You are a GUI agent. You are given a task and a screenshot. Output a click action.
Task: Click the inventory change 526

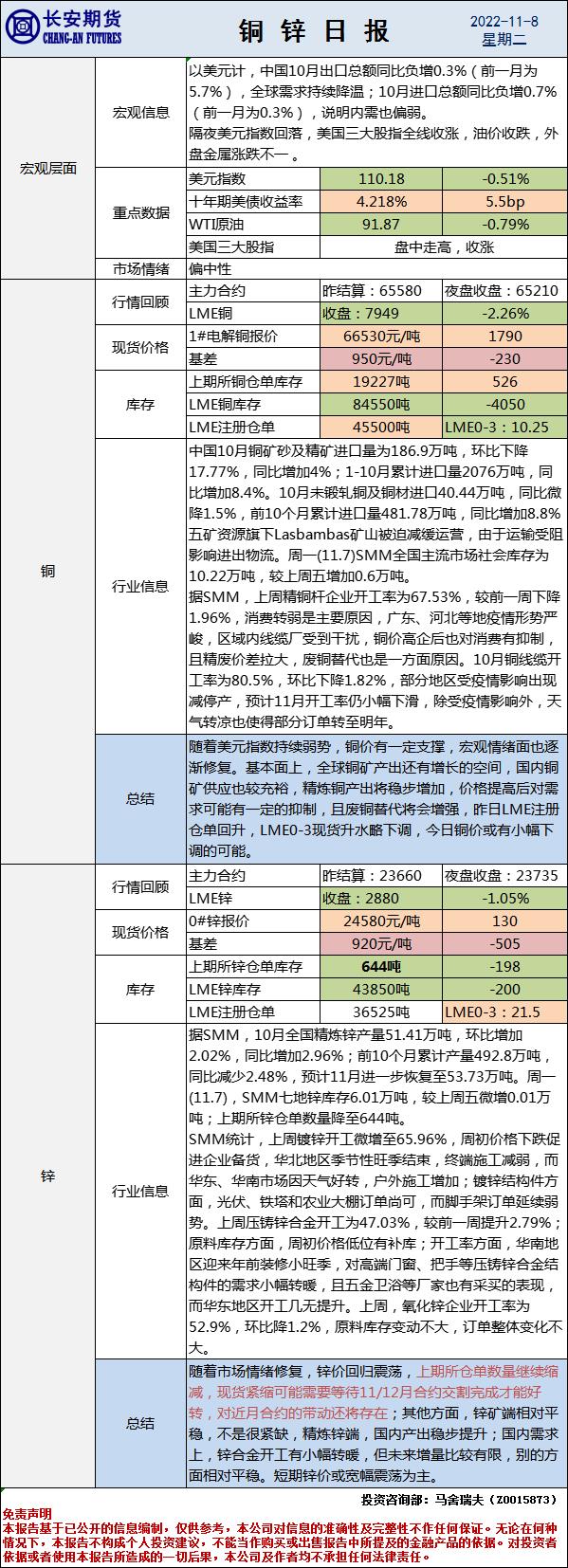[504, 382]
